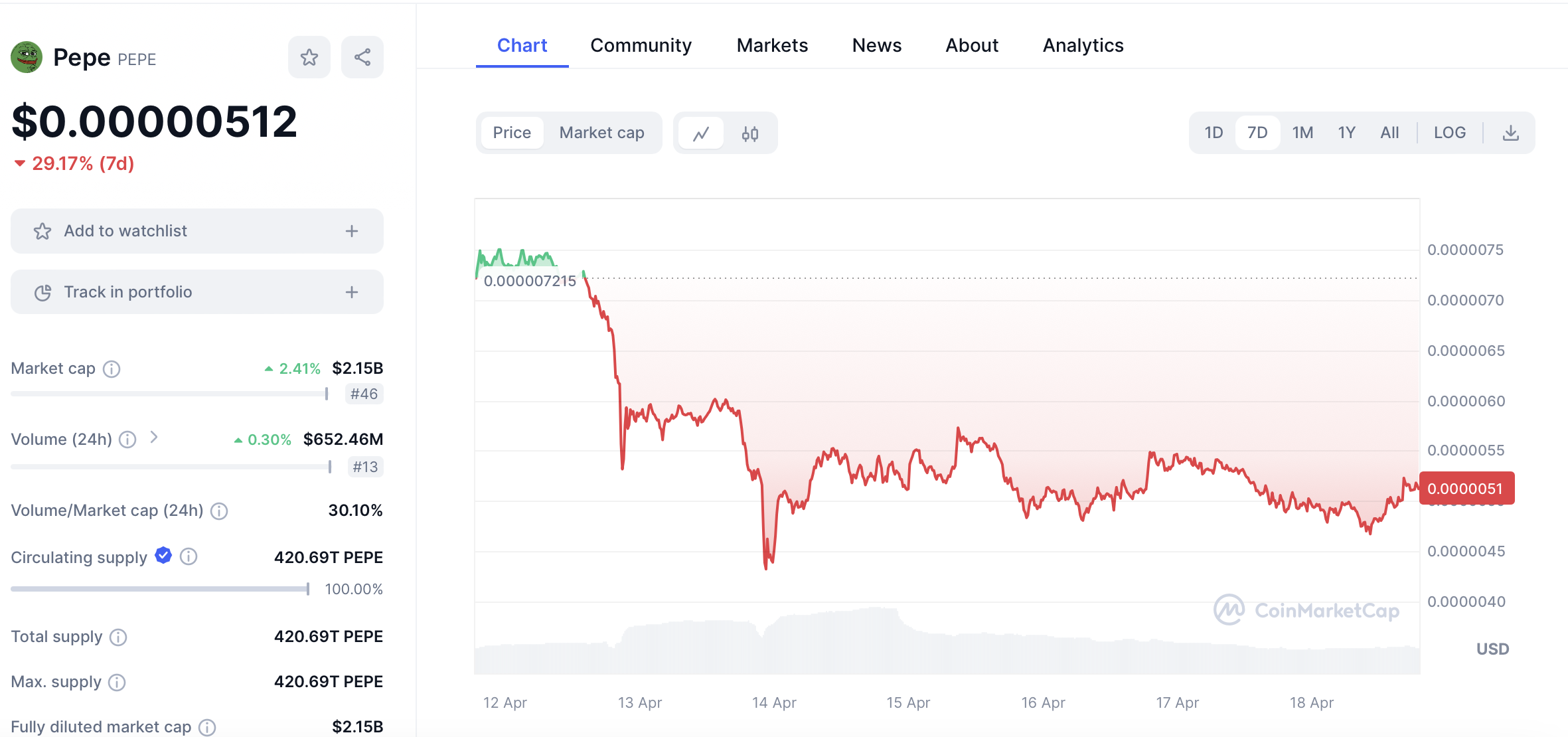Switch to candlestick chart view icon
The height and width of the screenshot is (737, 1568).
click(750, 133)
